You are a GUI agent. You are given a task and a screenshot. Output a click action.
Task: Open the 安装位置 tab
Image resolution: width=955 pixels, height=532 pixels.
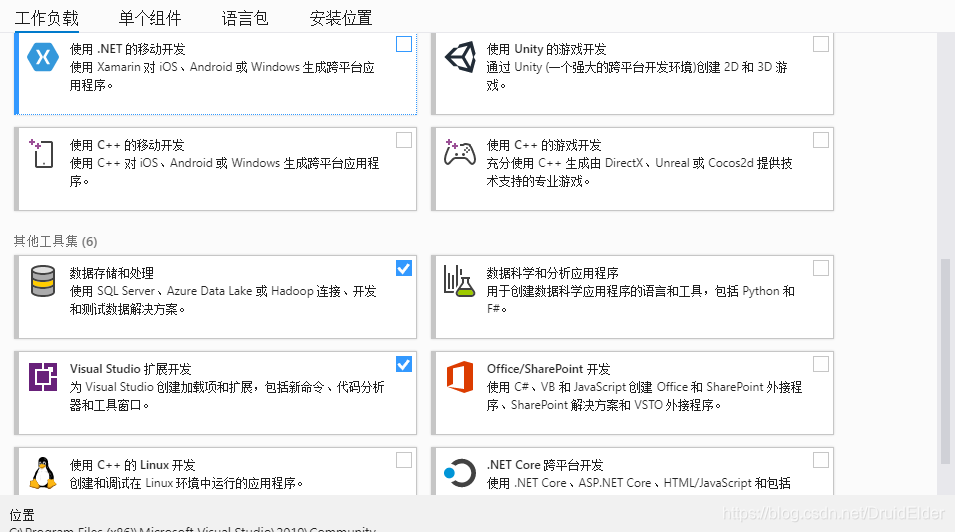click(x=341, y=18)
